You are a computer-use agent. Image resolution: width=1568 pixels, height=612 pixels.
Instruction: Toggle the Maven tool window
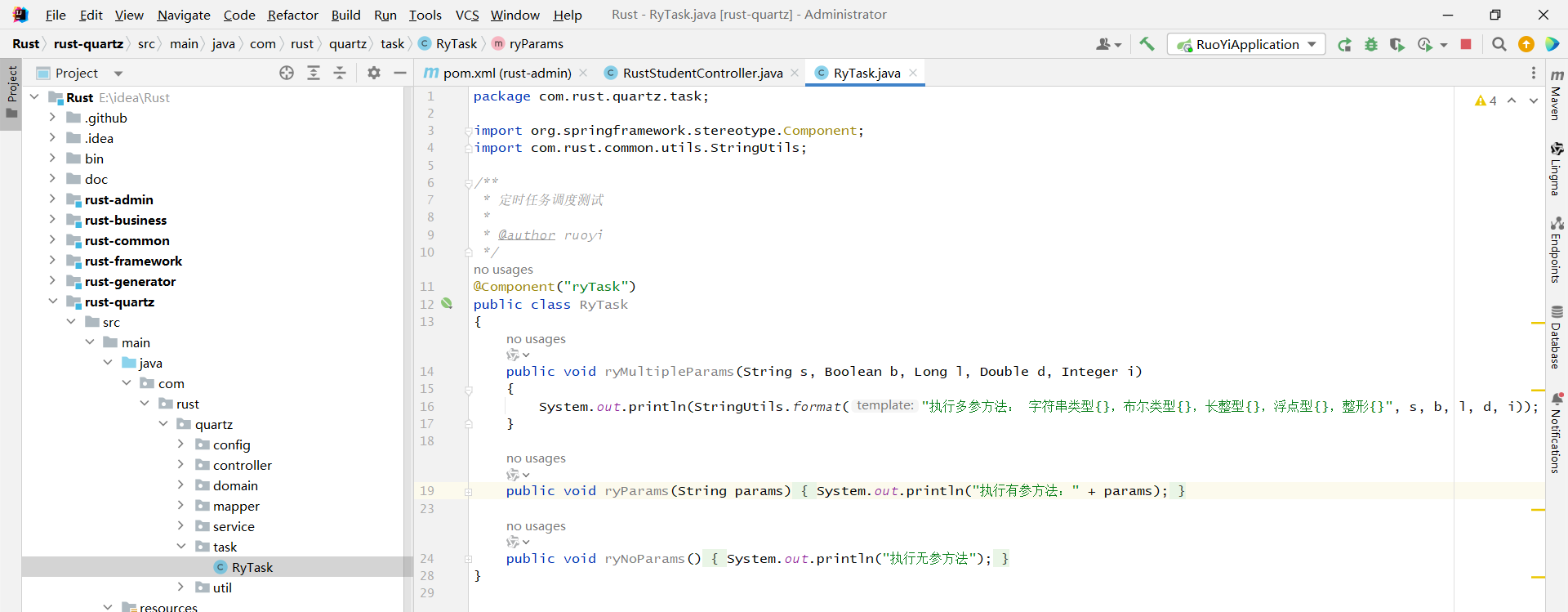click(1557, 95)
